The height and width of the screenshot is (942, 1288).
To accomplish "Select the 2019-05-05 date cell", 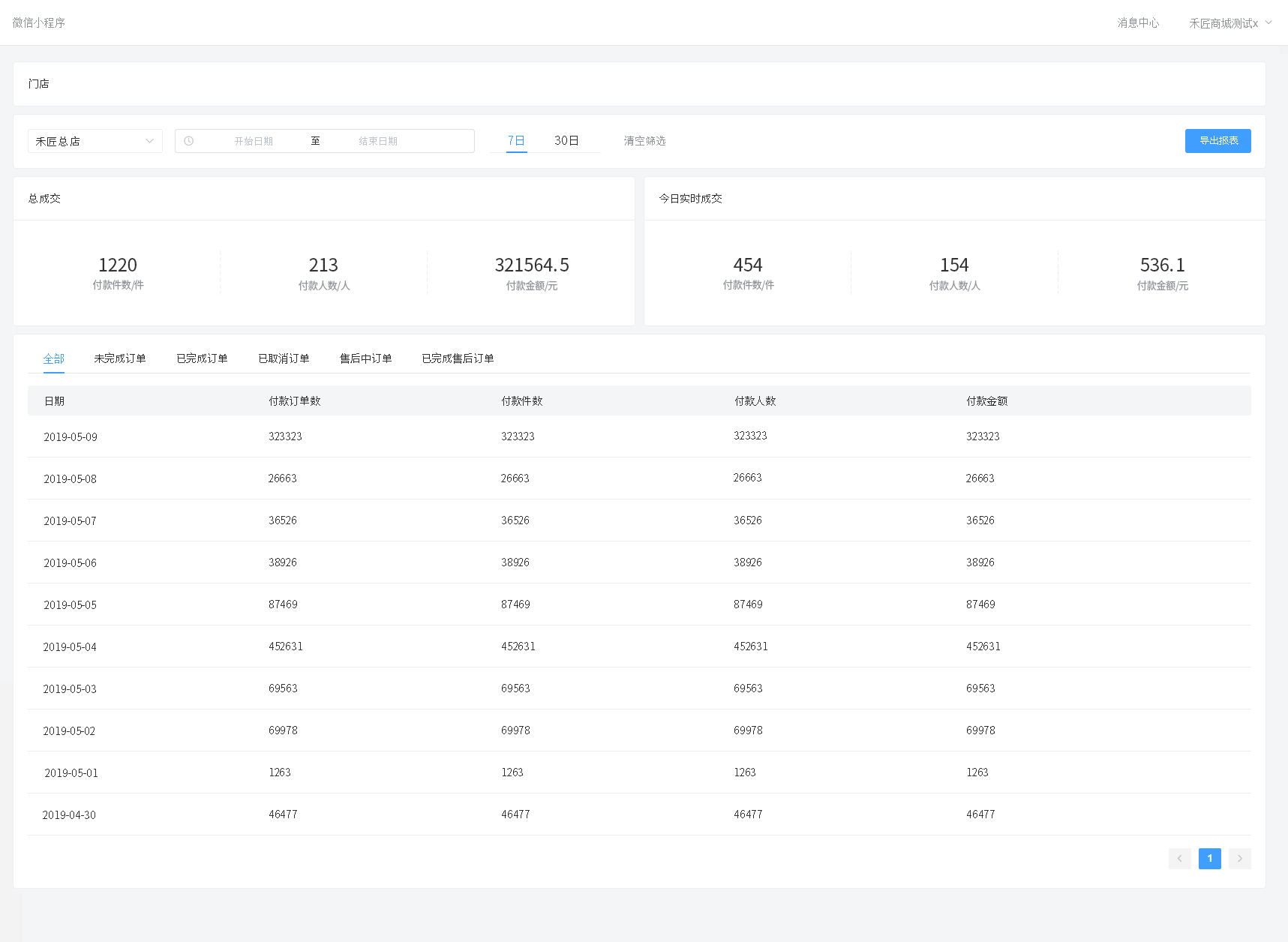I will (71, 604).
